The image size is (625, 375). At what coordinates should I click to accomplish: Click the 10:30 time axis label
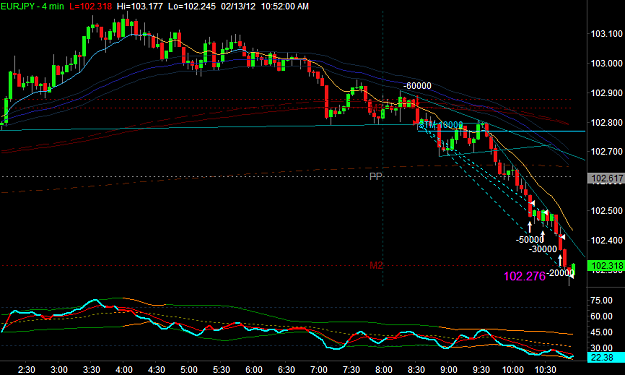(x=545, y=370)
